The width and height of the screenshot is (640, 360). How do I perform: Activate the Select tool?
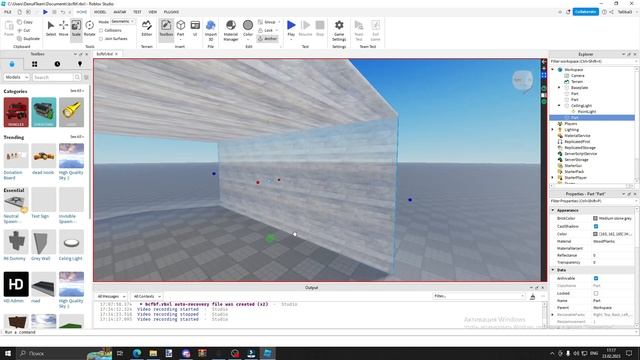pos(51,28)
